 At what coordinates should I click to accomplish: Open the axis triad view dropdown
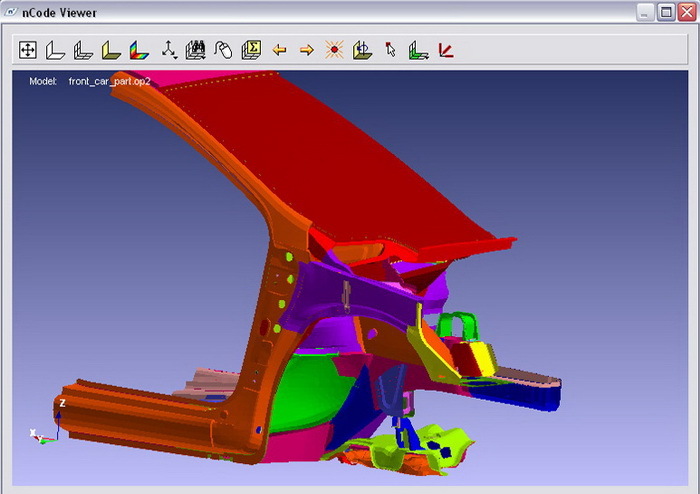[169, 49]
